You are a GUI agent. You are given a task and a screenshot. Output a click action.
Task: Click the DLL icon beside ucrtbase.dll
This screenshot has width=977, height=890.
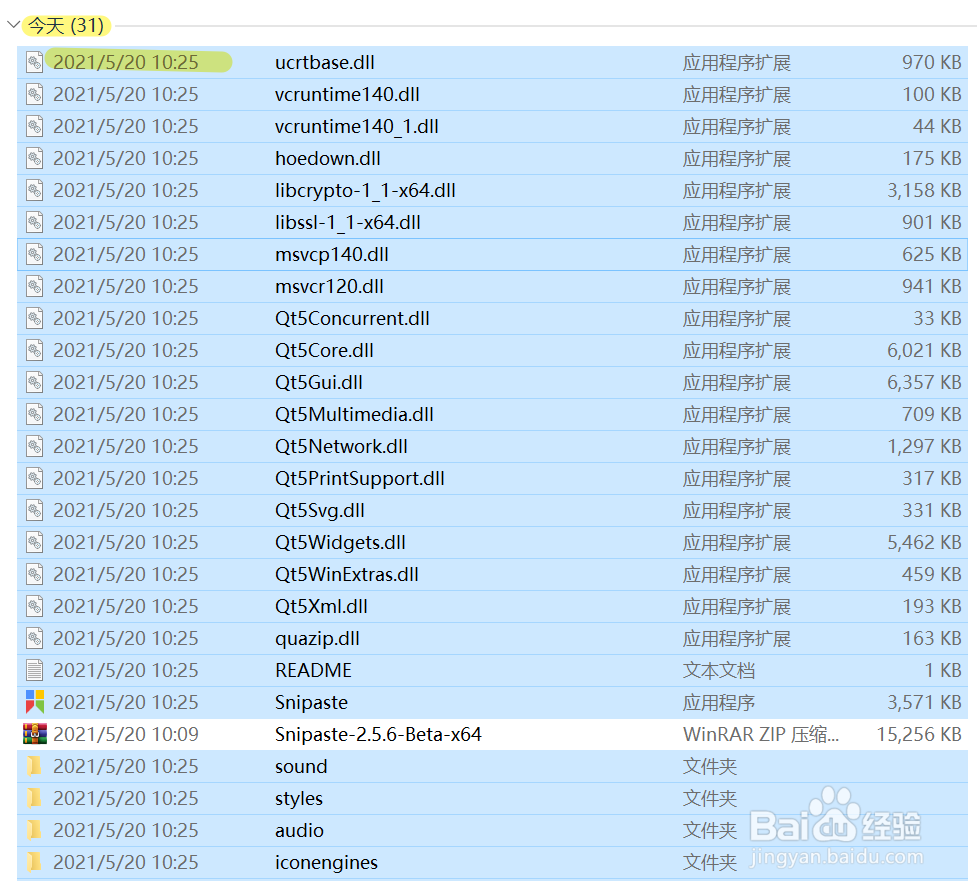(x=35, y=62)
